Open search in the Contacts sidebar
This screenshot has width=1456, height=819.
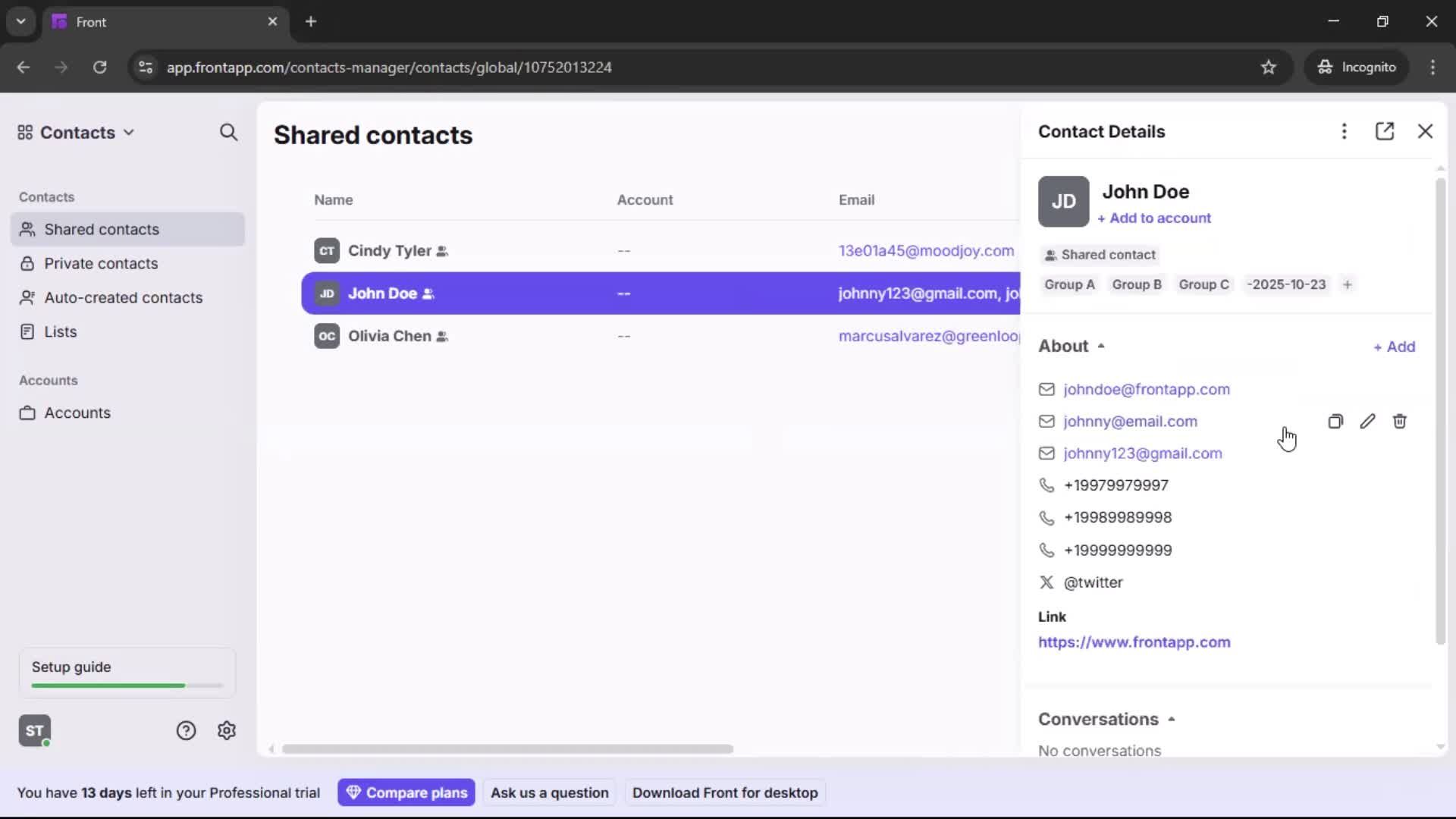pyautogui.click(x=228, y=132)
